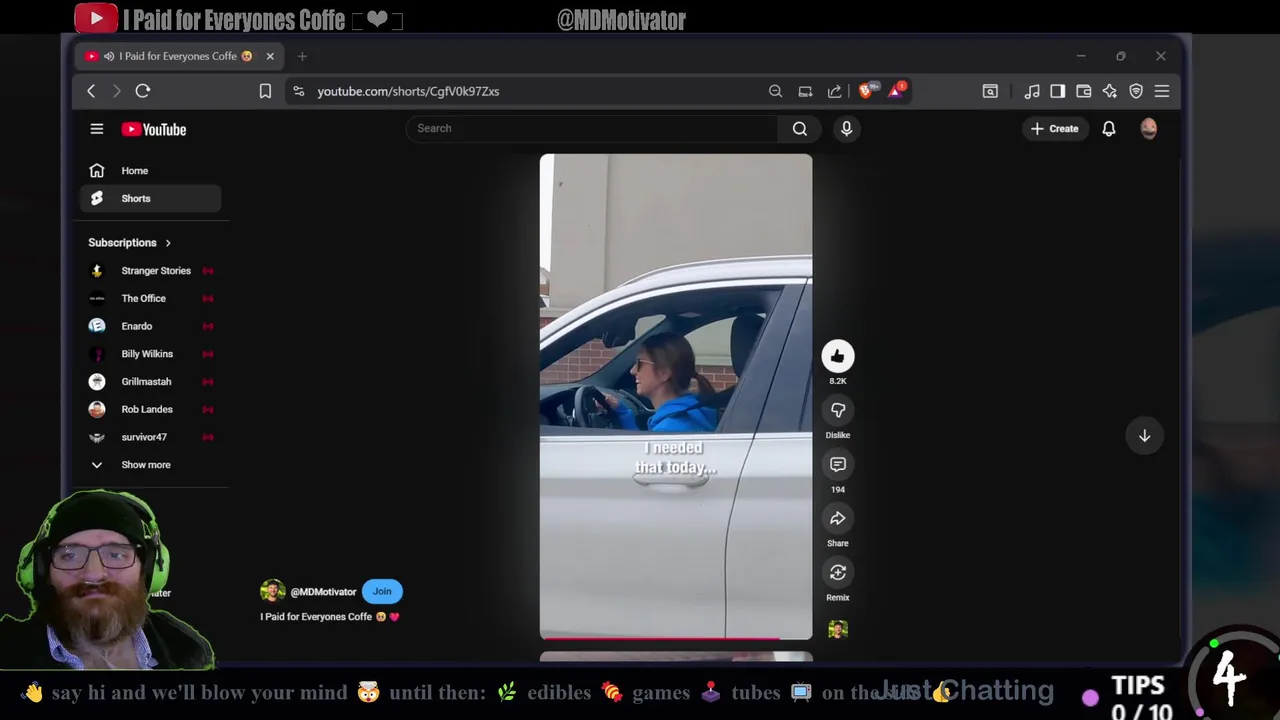Screen dimensions: 1280x720
Task: Open the comments with 194 count
Action: pos(838,464)
